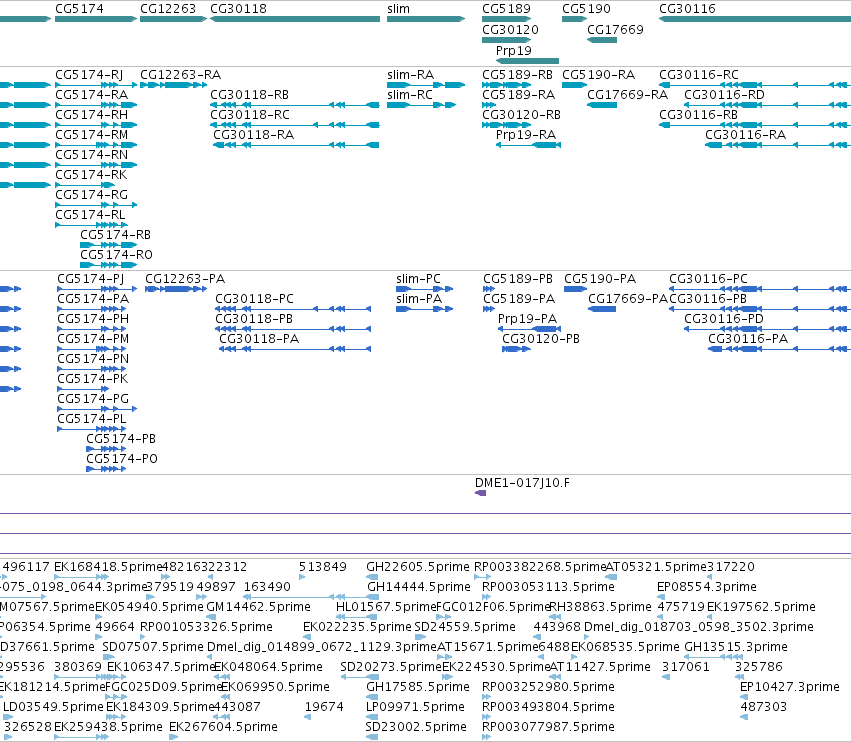Screen dimensions: 851x742
Task: Open the CG30118 gene label
Action: [x=238, y=9]
